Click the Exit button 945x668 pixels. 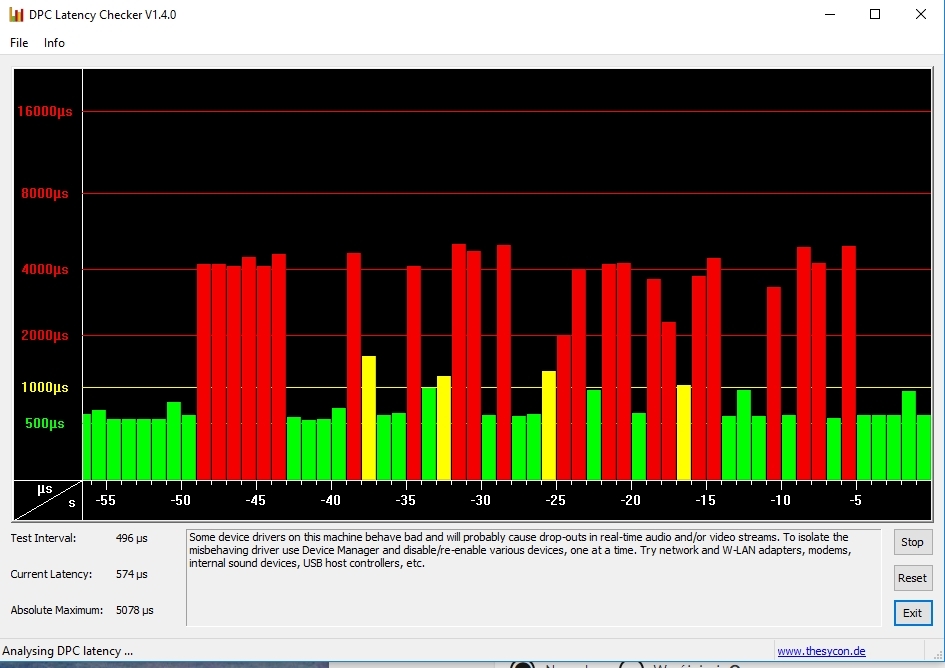point(912,613)
